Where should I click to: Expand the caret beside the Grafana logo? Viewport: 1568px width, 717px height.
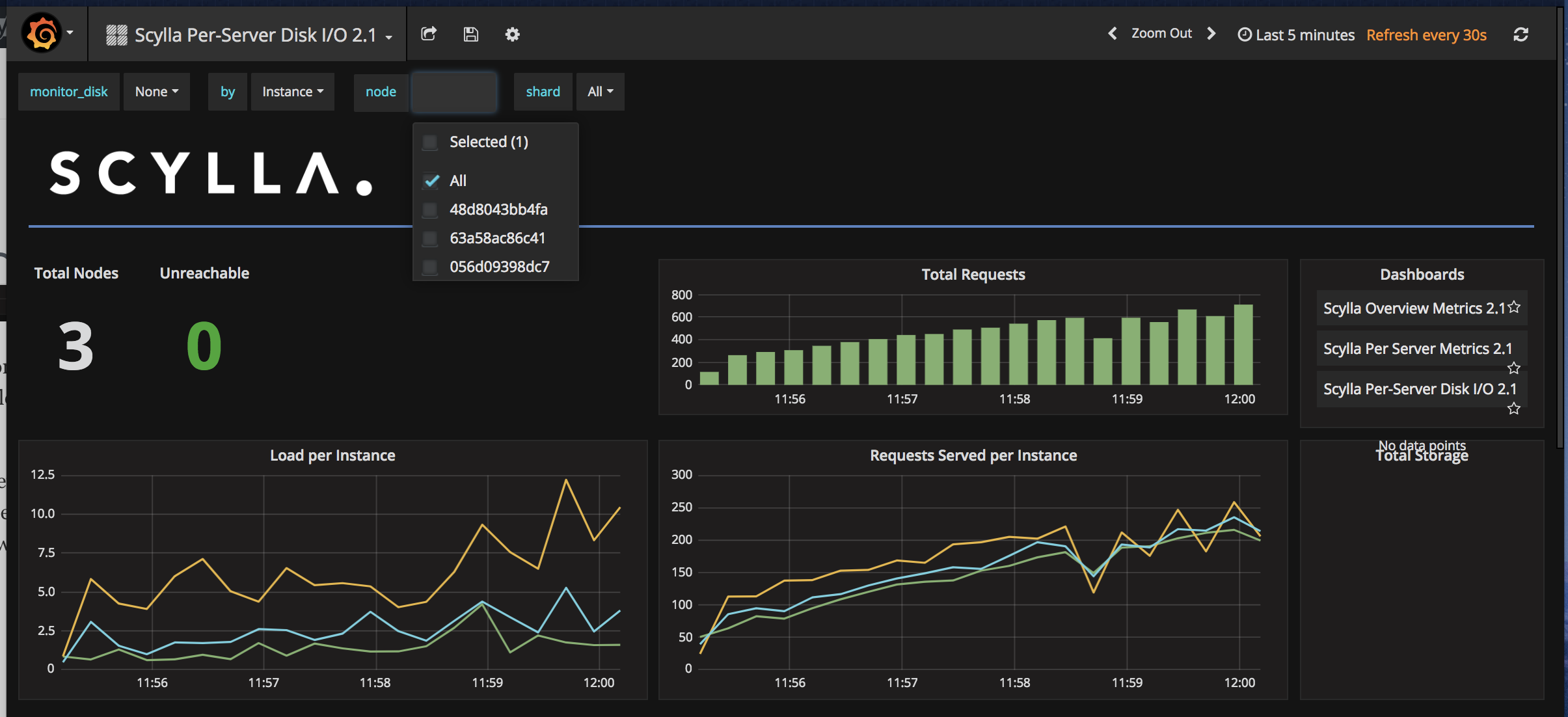[70, 33]
